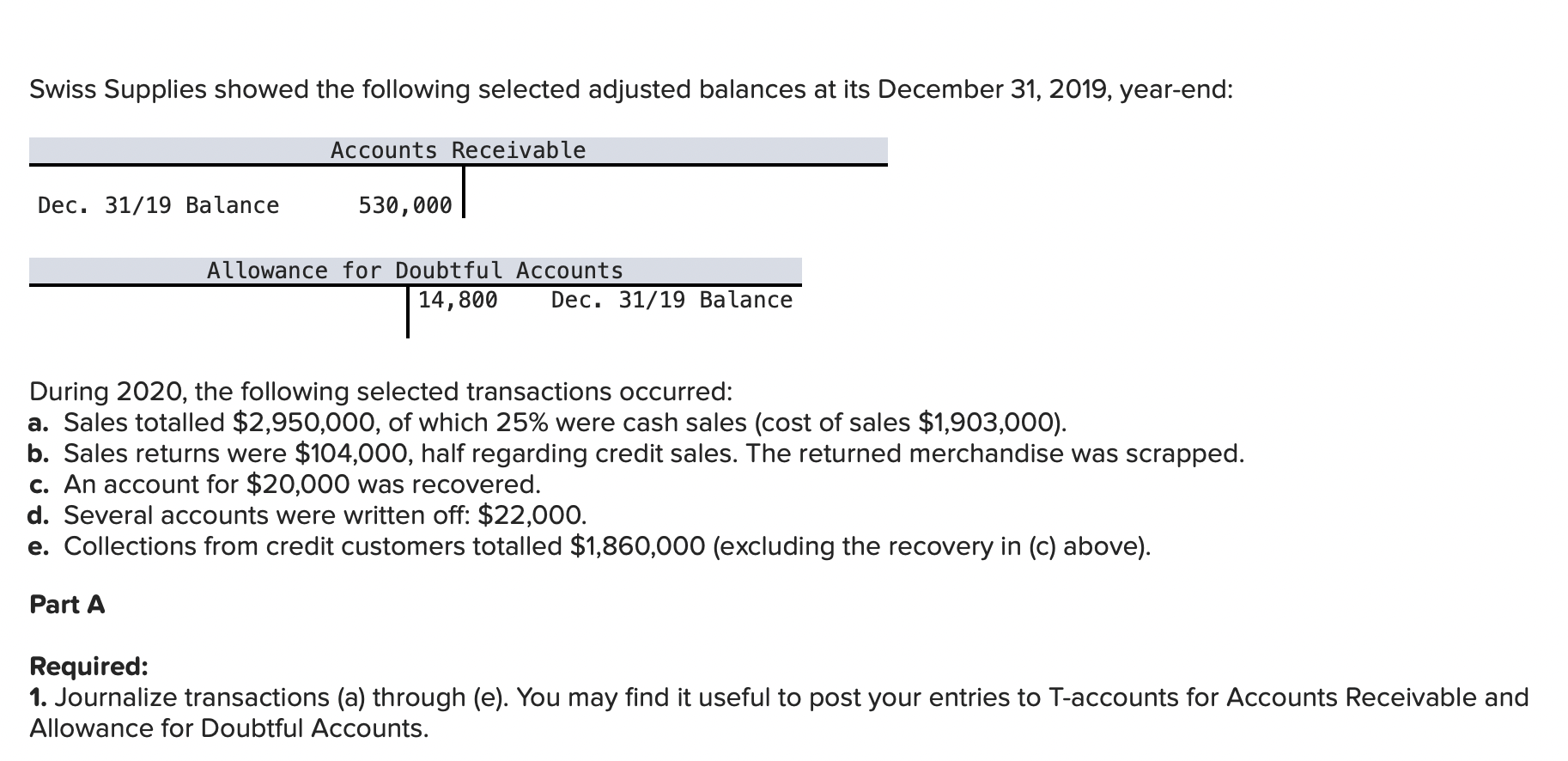The height and width of the screenshot is (761, 1568).
Task: Click the 'During 2020' transactions heading
Action: click(x=380, y=392)
